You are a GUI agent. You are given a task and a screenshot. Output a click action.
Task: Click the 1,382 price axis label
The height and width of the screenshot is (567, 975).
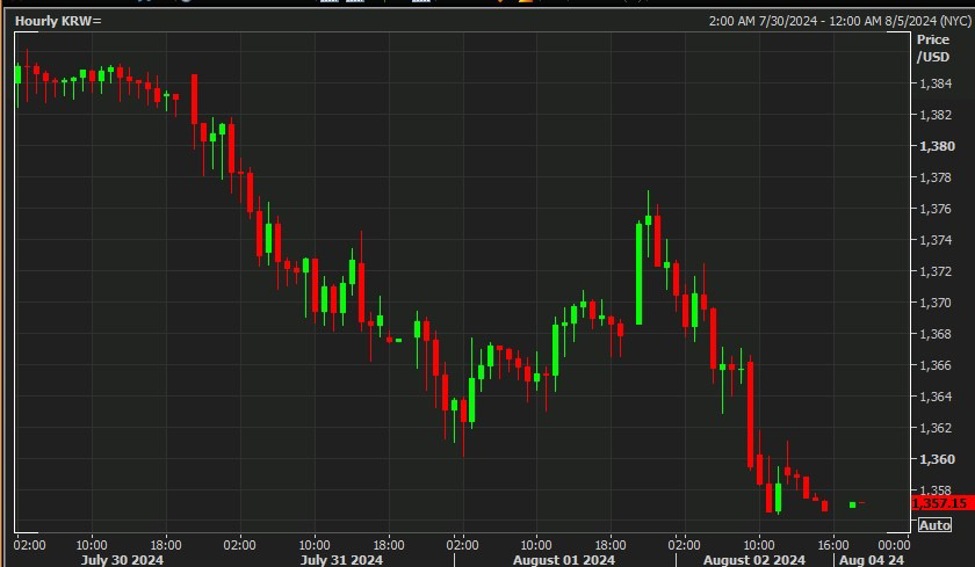click(x=936, y=114)
